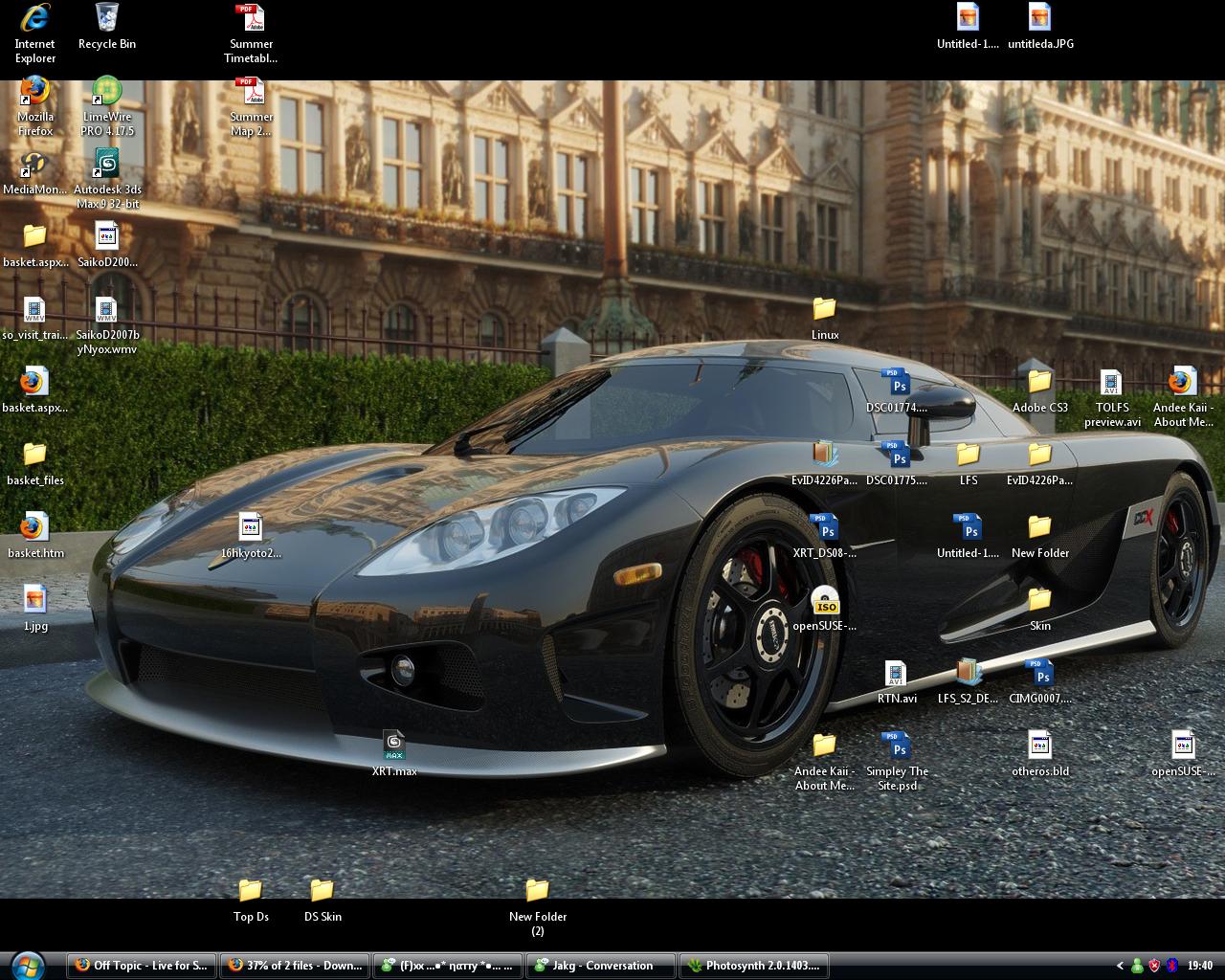
Task: Select the LFS folder
Action: click(969, 454)
